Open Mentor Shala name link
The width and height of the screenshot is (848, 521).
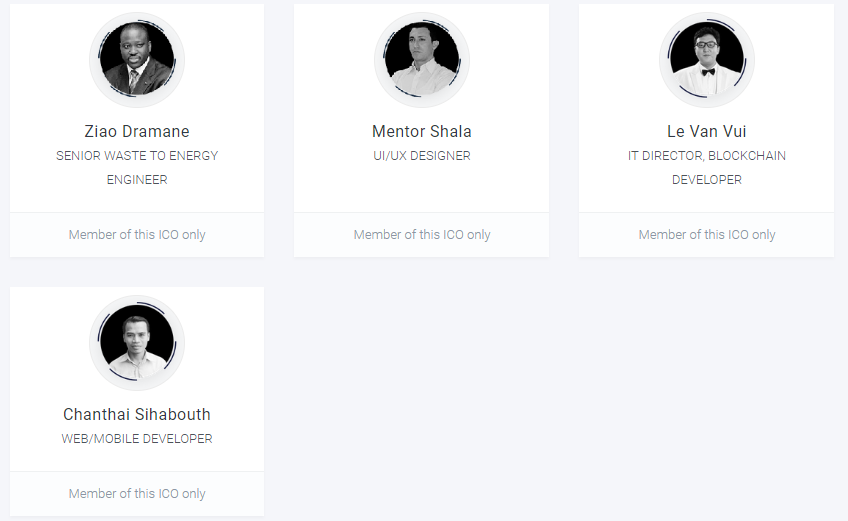point(421,131)
